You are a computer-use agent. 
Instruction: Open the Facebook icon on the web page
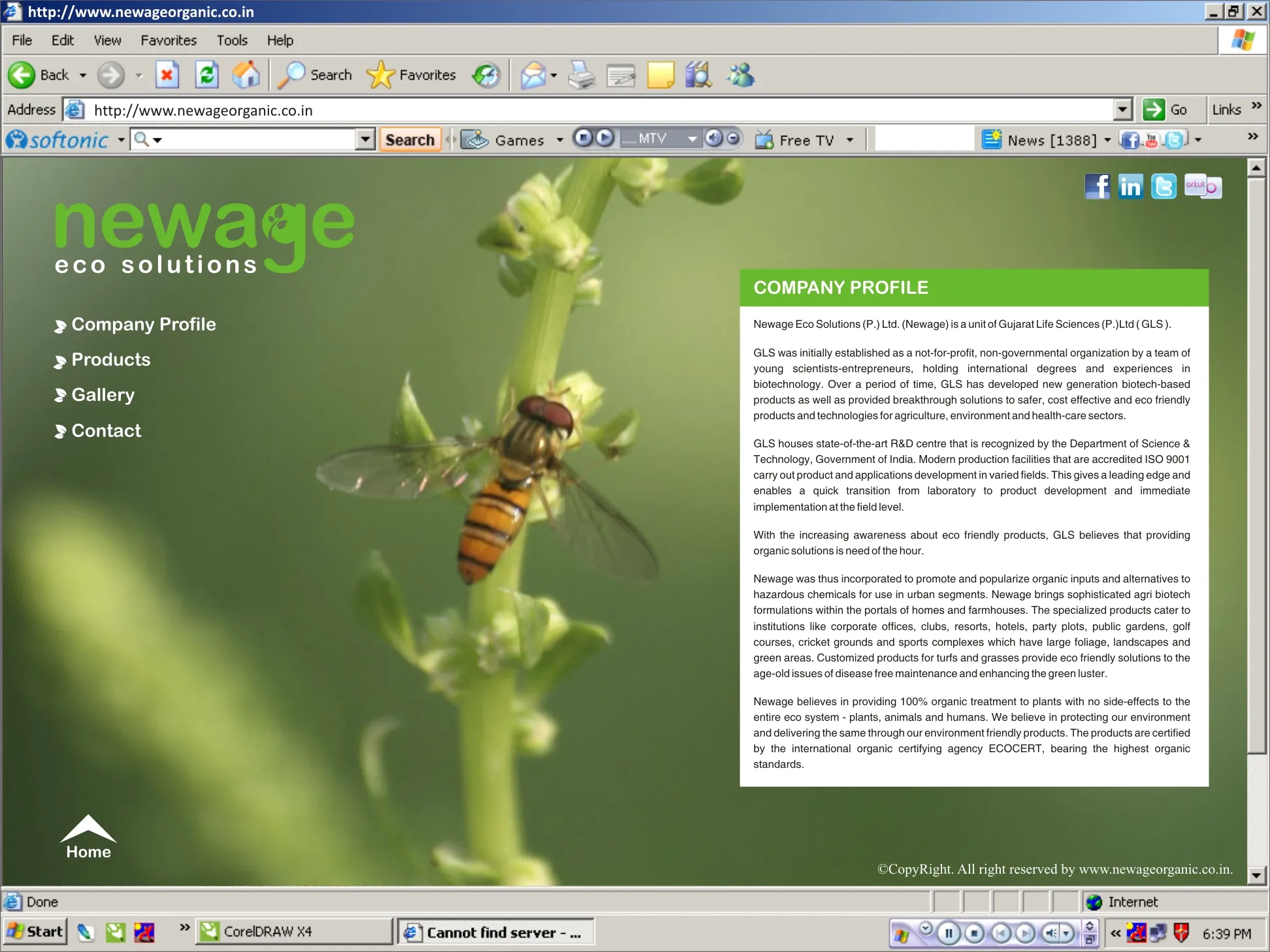(1098, 187)
